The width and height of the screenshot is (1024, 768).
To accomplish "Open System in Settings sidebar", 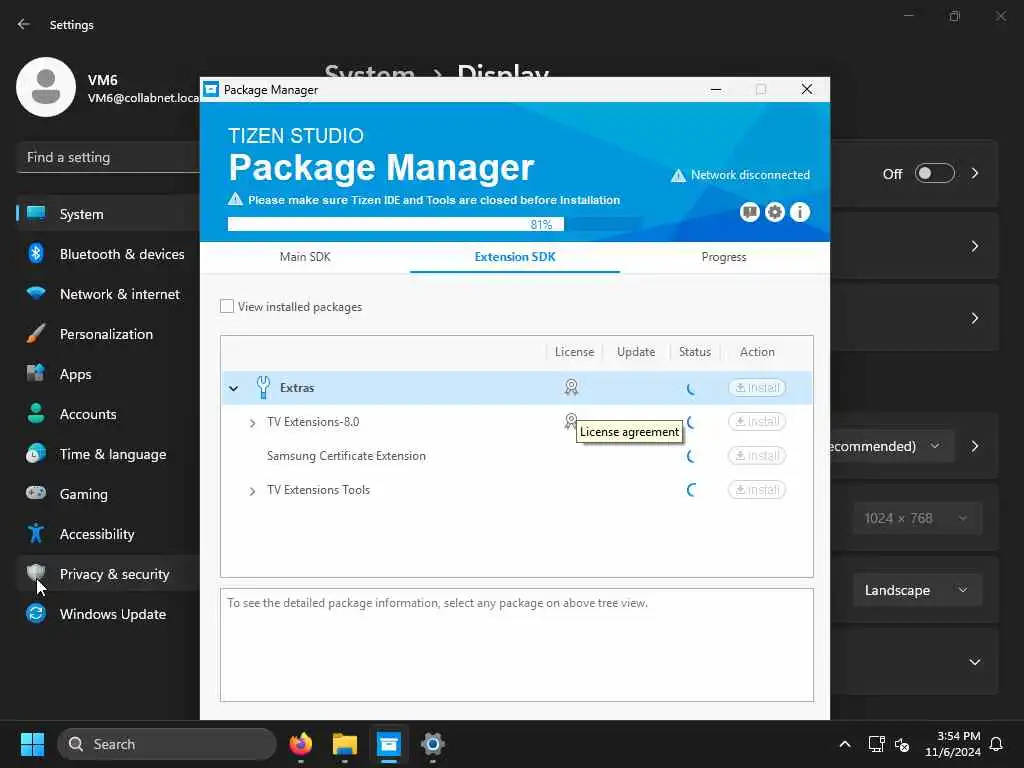I will (x=108, y=214).
